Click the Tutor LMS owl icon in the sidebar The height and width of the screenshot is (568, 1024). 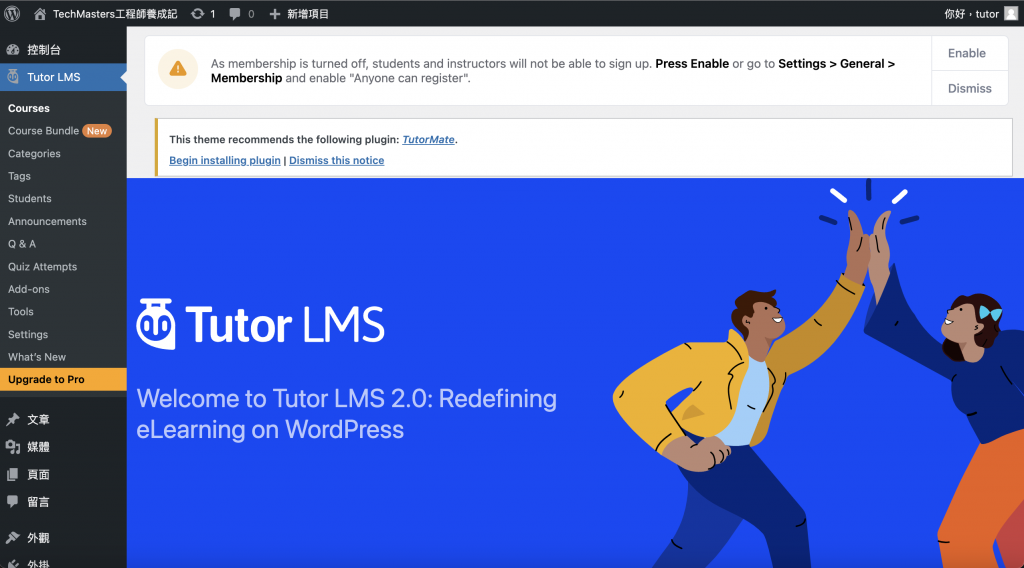13,76
